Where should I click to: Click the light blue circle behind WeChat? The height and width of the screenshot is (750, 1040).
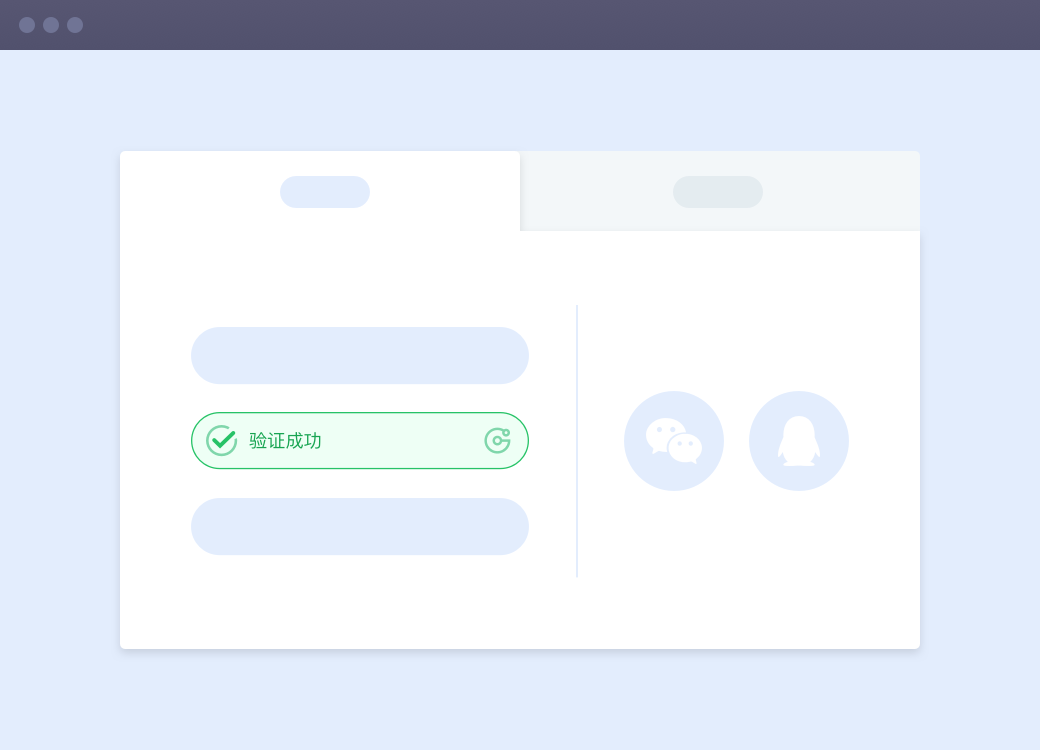pyautogui.click(x=674, y=441)
